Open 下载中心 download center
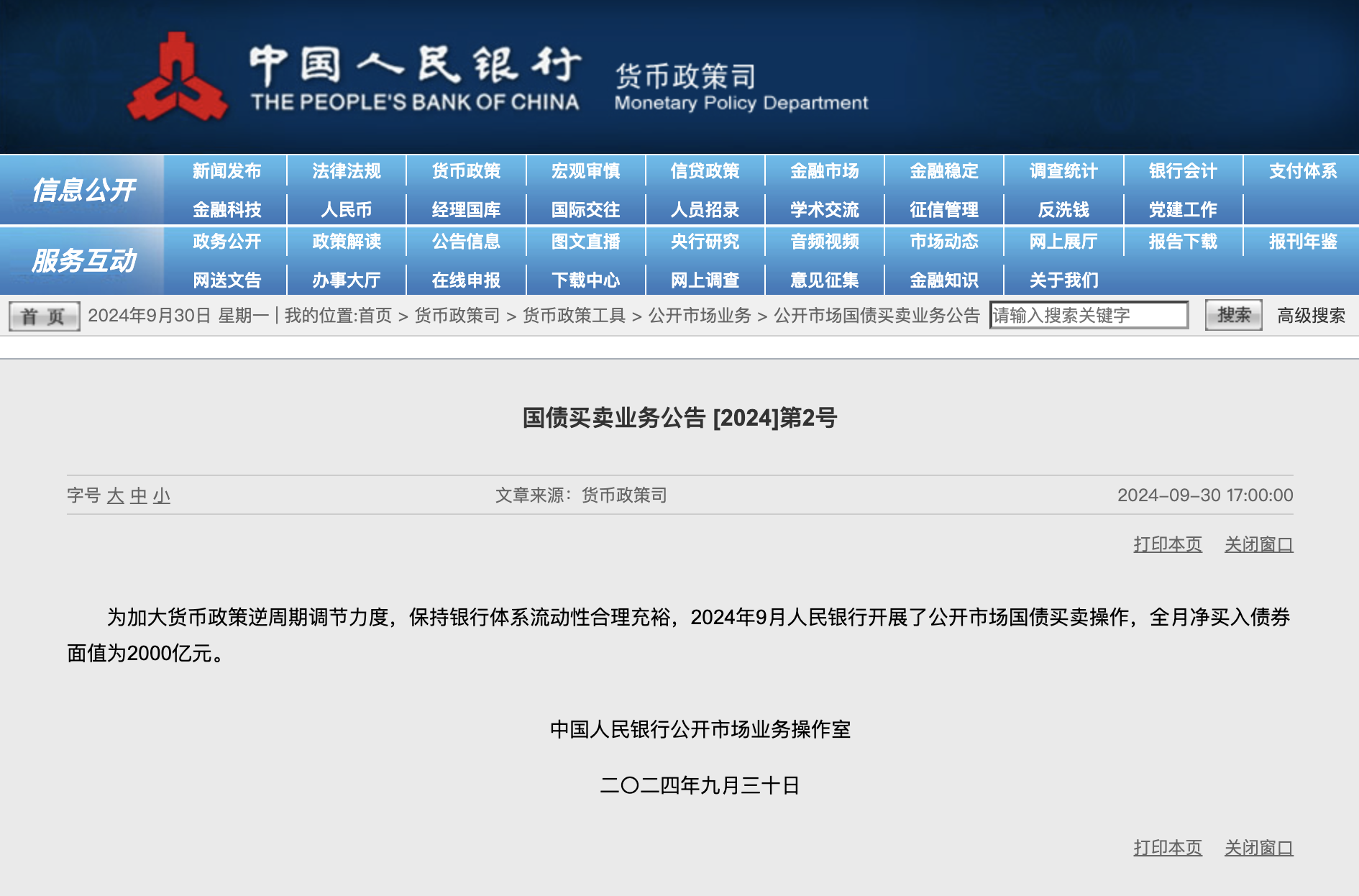Screen dimensions: 1359x896 click(x=585, y=280)
